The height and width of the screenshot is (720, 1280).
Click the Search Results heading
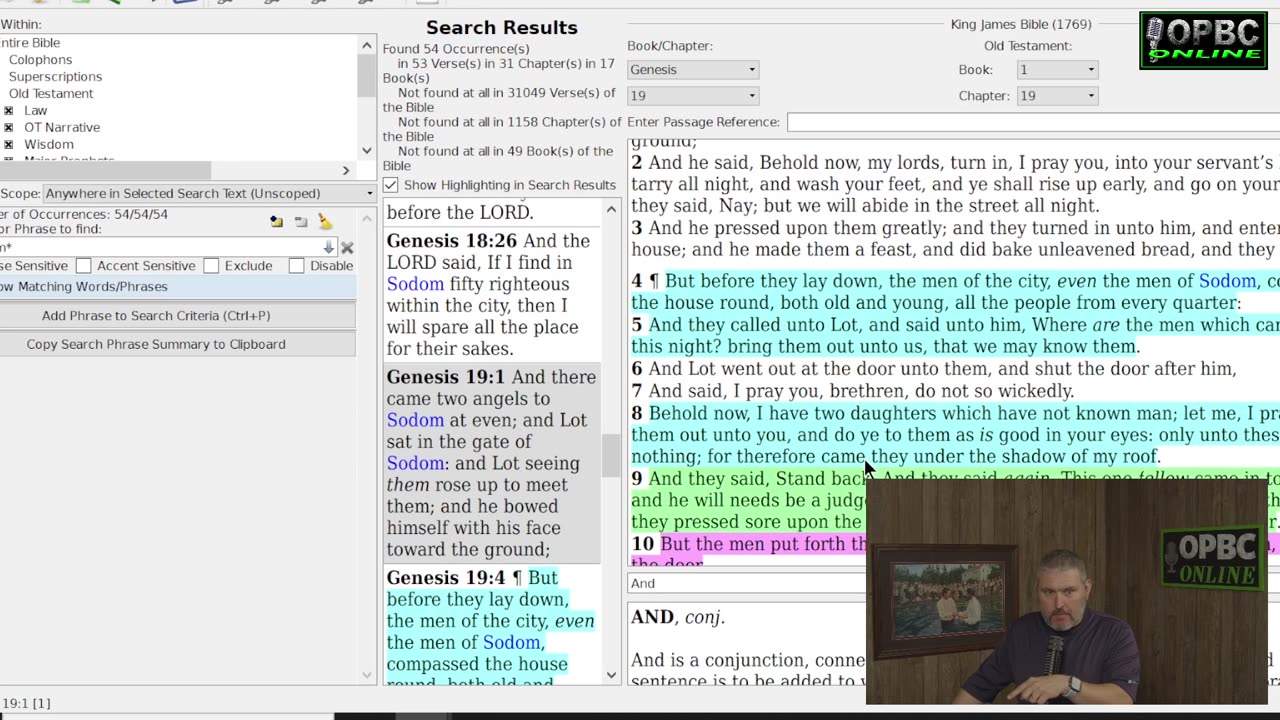(x=502, y=28)
